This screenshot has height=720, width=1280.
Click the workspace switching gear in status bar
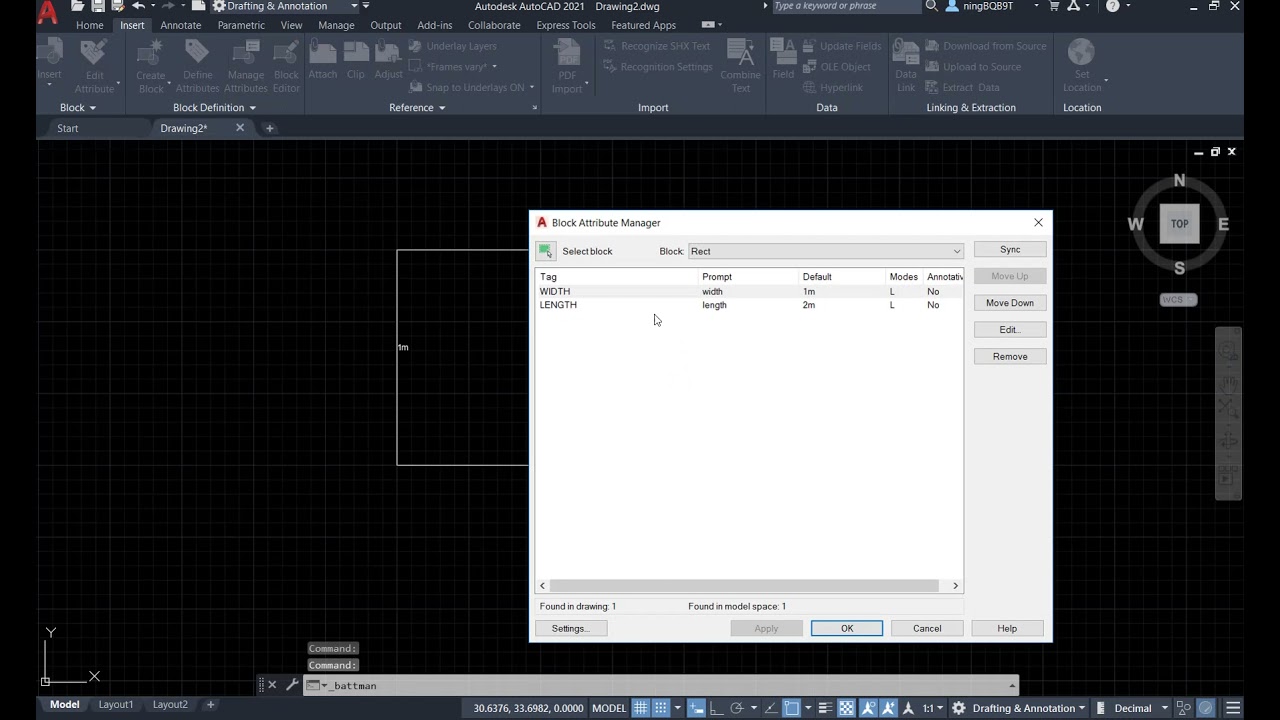(959, 708)
